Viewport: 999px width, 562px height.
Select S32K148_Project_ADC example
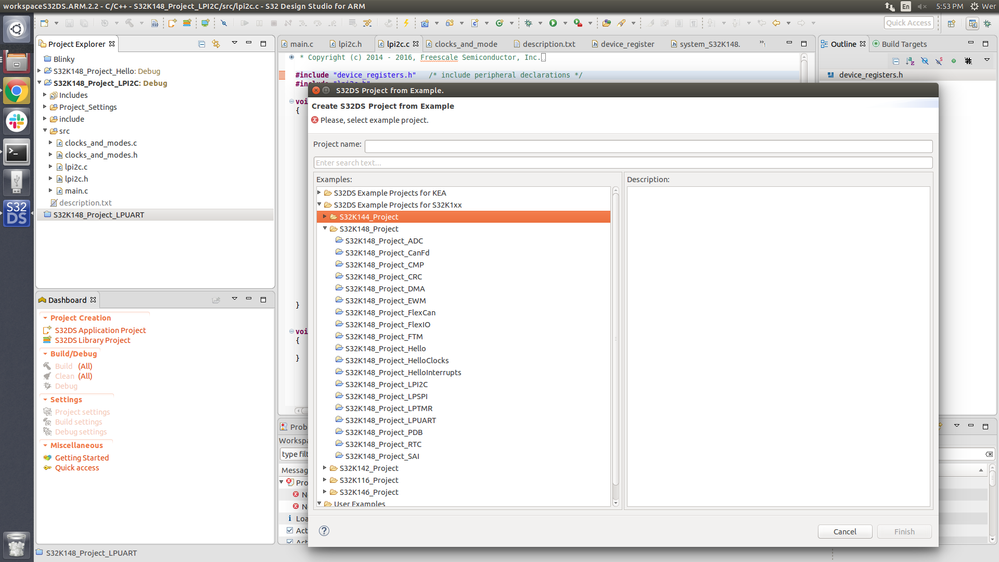tap(384, 241)
